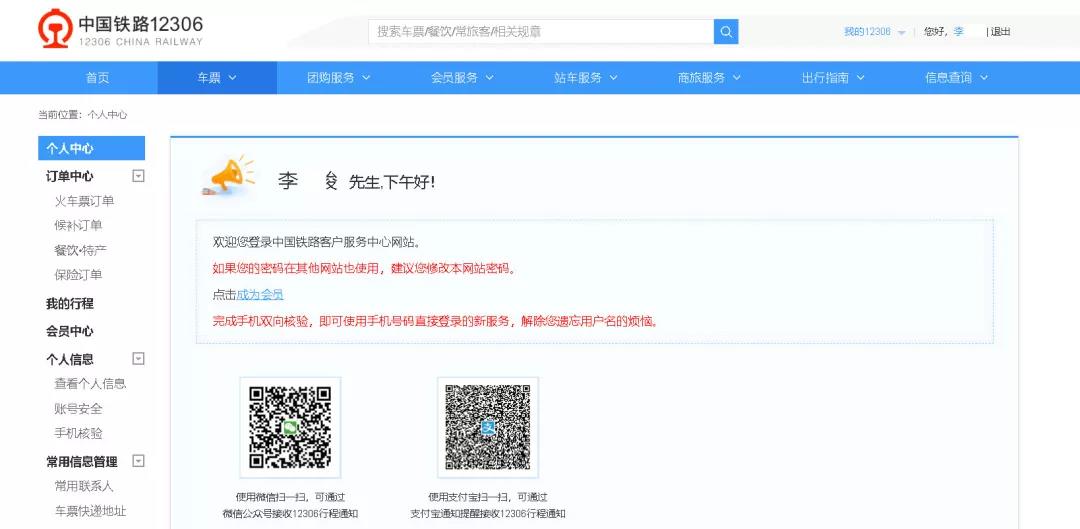Screen dimensions: 1080x529
Task: Go to 首页 in the navigation bar
Action: click(97, 78)
